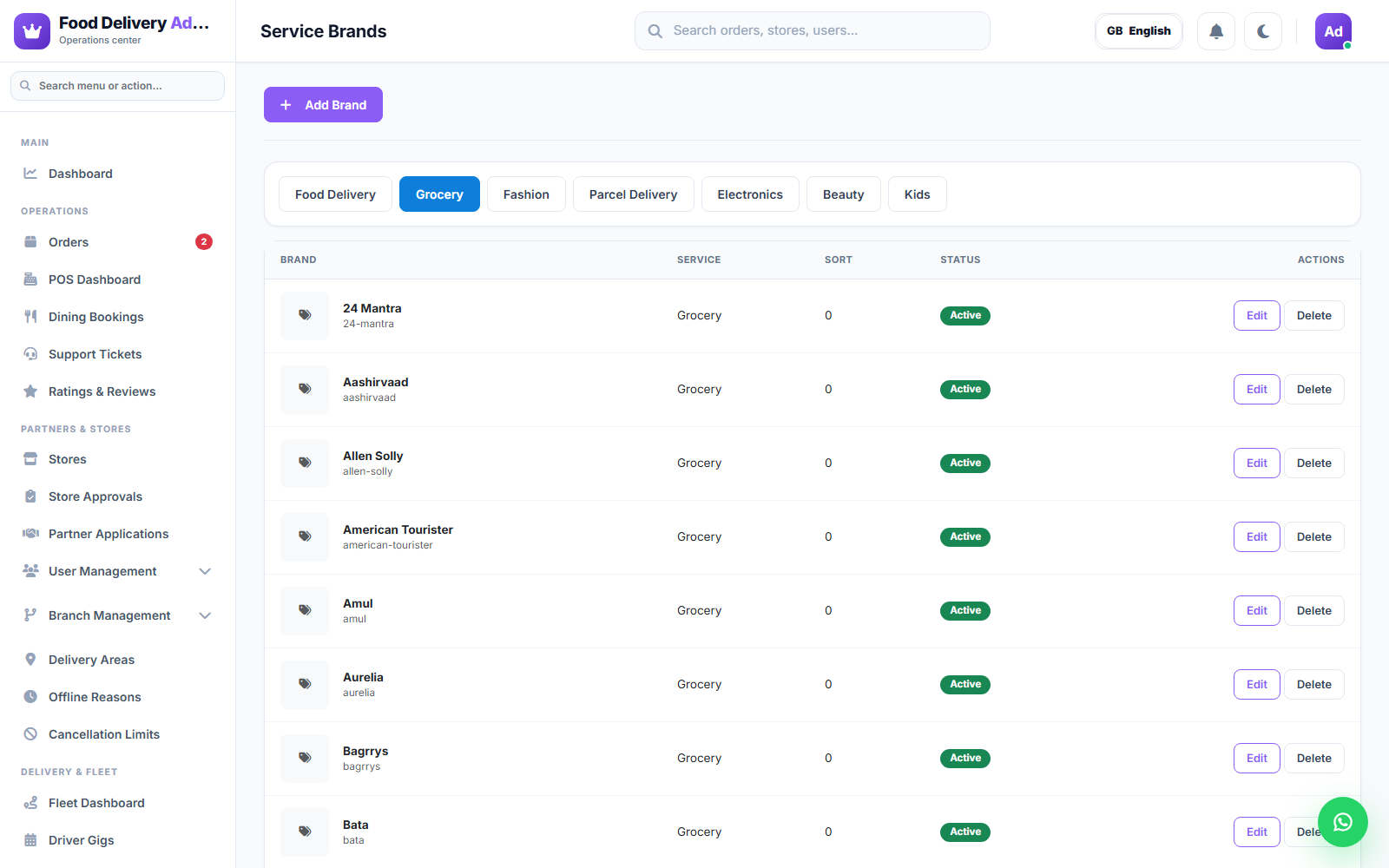Click the Active status of Bagrrys
Screen dimensions: 1389x868
(965, 759)
